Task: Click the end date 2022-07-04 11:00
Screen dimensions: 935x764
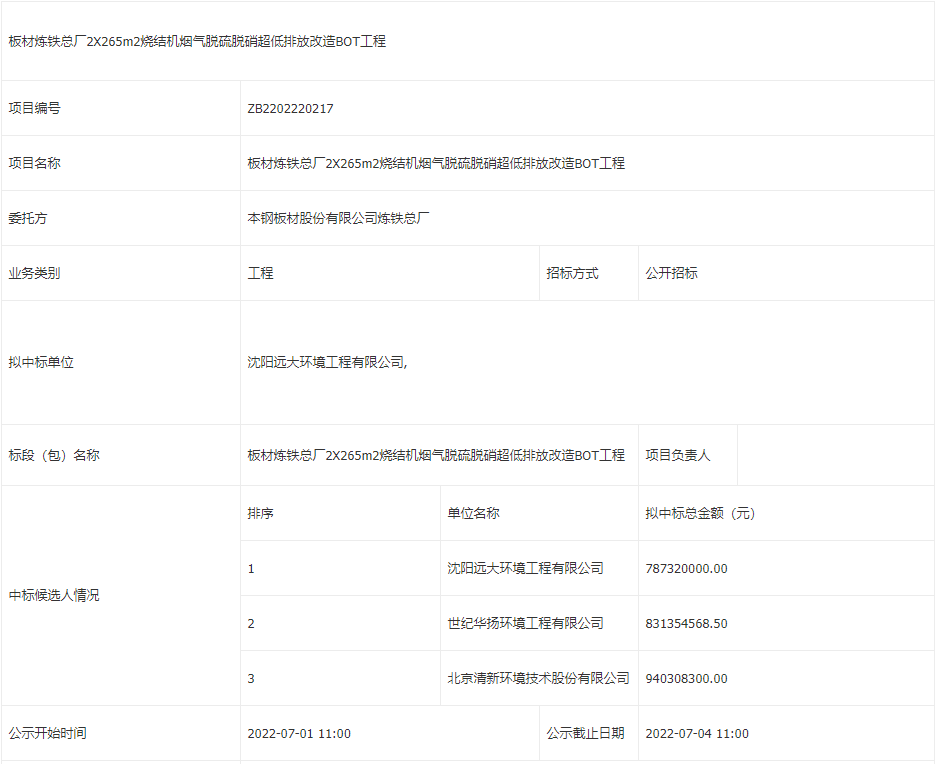Action: coord(696,734)
